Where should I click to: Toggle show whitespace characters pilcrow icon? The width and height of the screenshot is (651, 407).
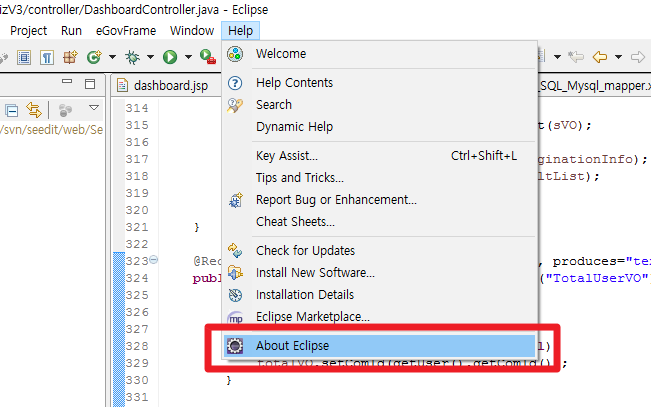[x=47, y=57]
